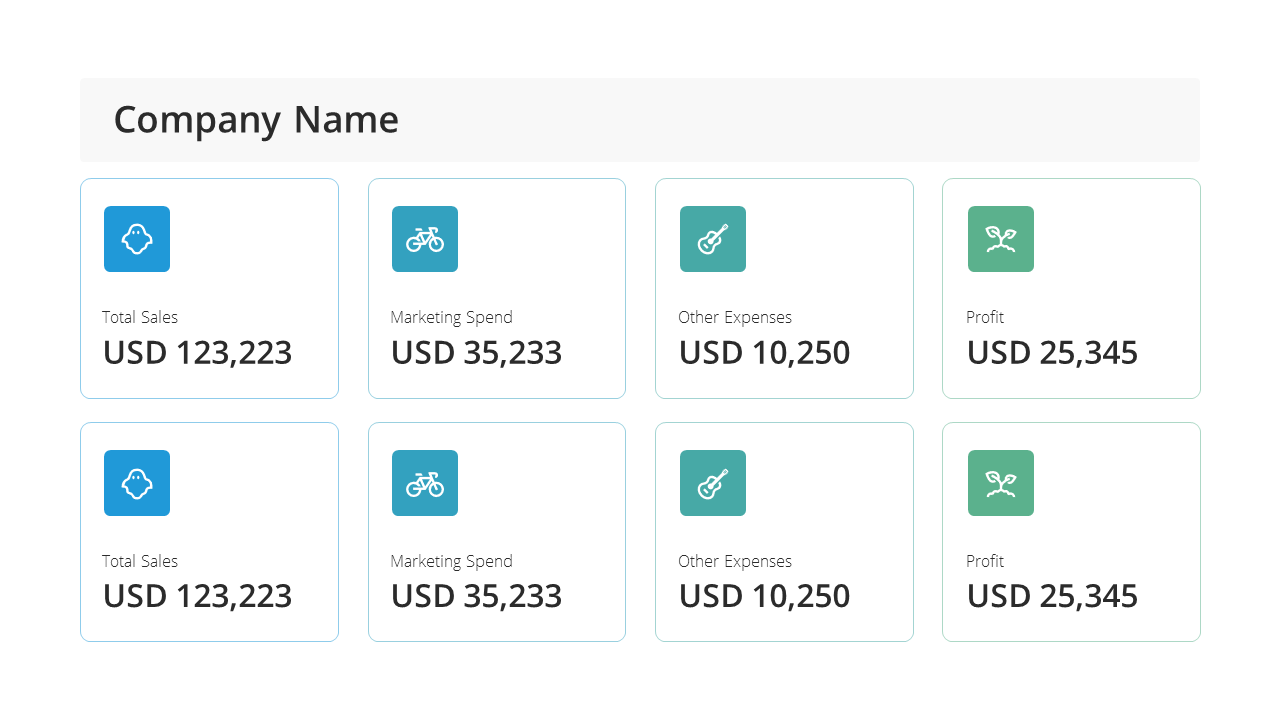Click the ghost icon in the top row
Viewport: 1280px width, 720px height.
(137, 239)
